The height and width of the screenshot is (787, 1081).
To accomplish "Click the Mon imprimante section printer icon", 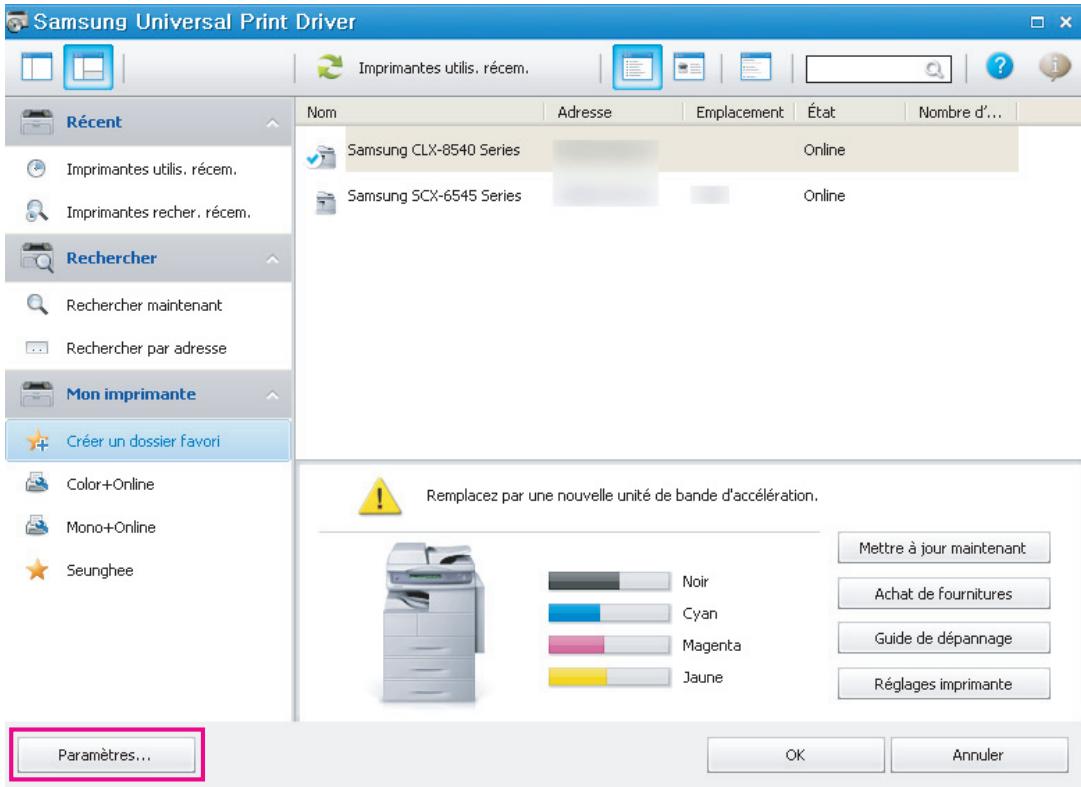I will click(37, 394).
